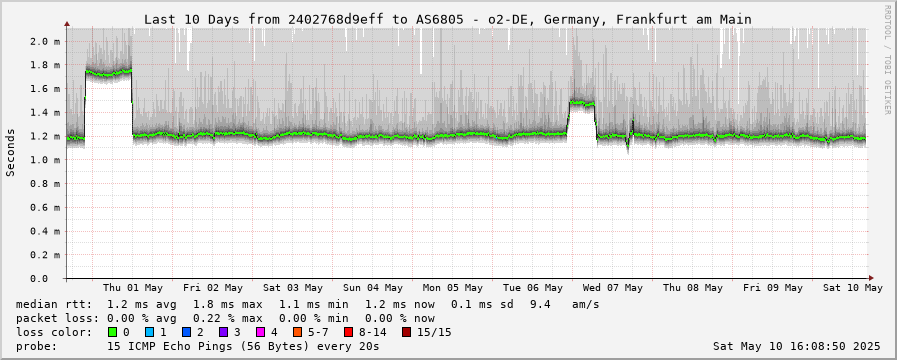Click the '0.00 % now' packet loss value
The width and height of the screenshot is (897, 360).
tap(399, 318)
